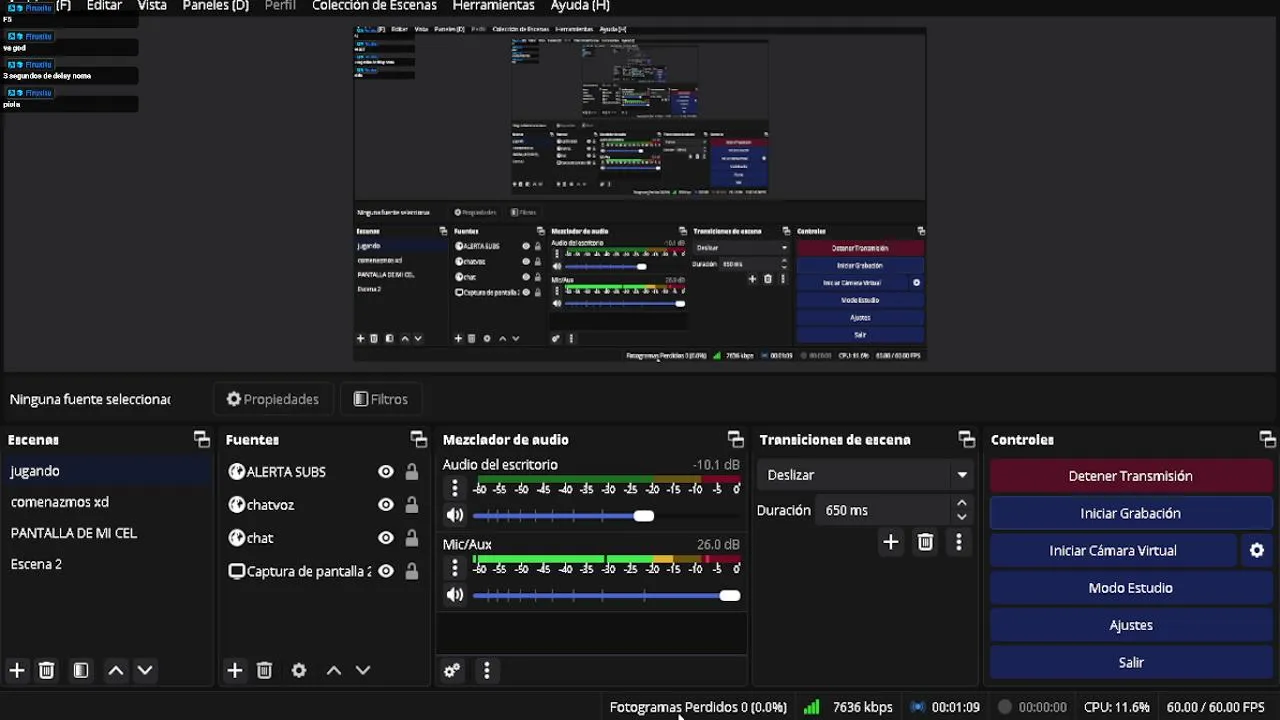Select the comenazmos xd scene
The image size is (1280, 720).
point(106,502)
